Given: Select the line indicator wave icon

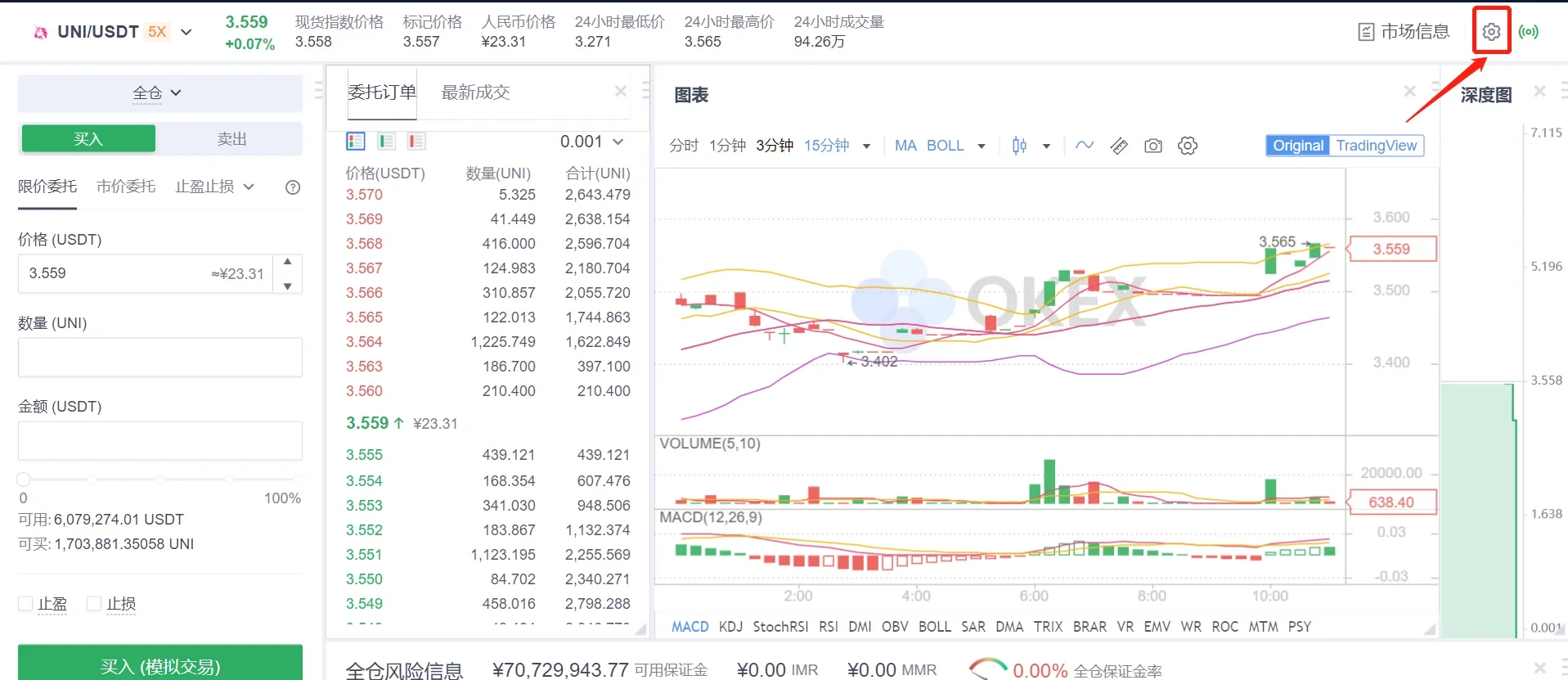Looking at the screenshot, I should [1085, 146].
